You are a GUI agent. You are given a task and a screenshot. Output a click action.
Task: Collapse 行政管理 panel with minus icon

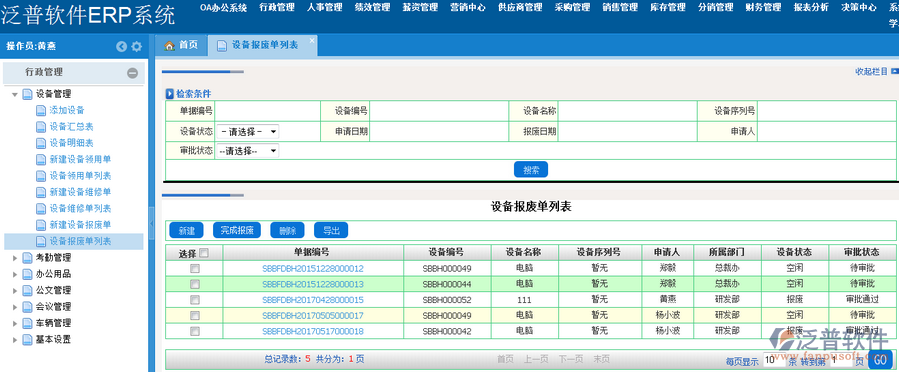pyautogui.click(x=132, y=73)
